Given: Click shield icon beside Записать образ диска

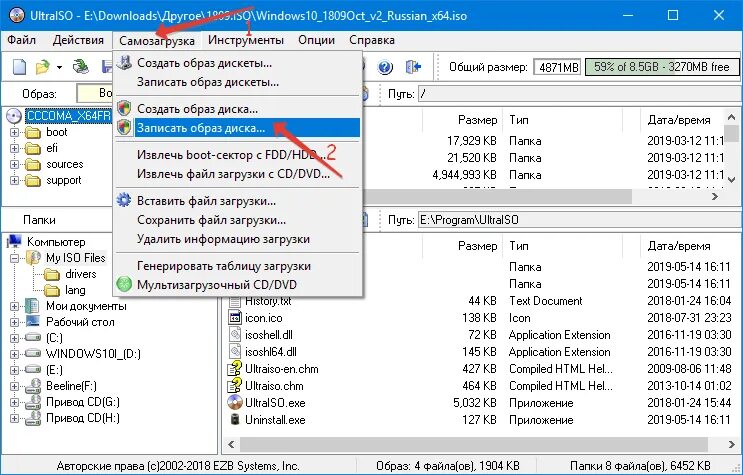Looking at the screenshot, I should click(x=124, y=127).
